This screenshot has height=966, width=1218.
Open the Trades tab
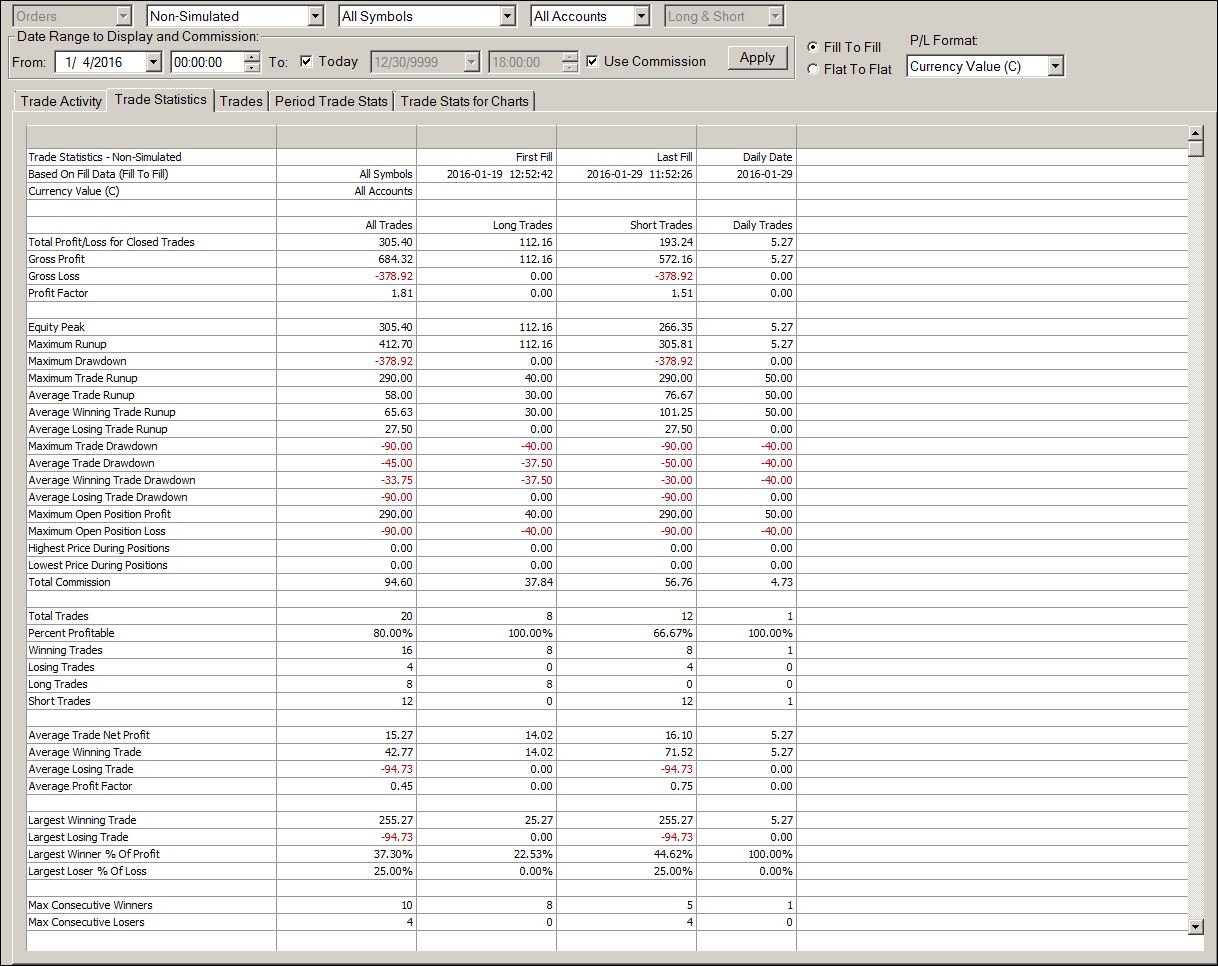tap(241, 101)
